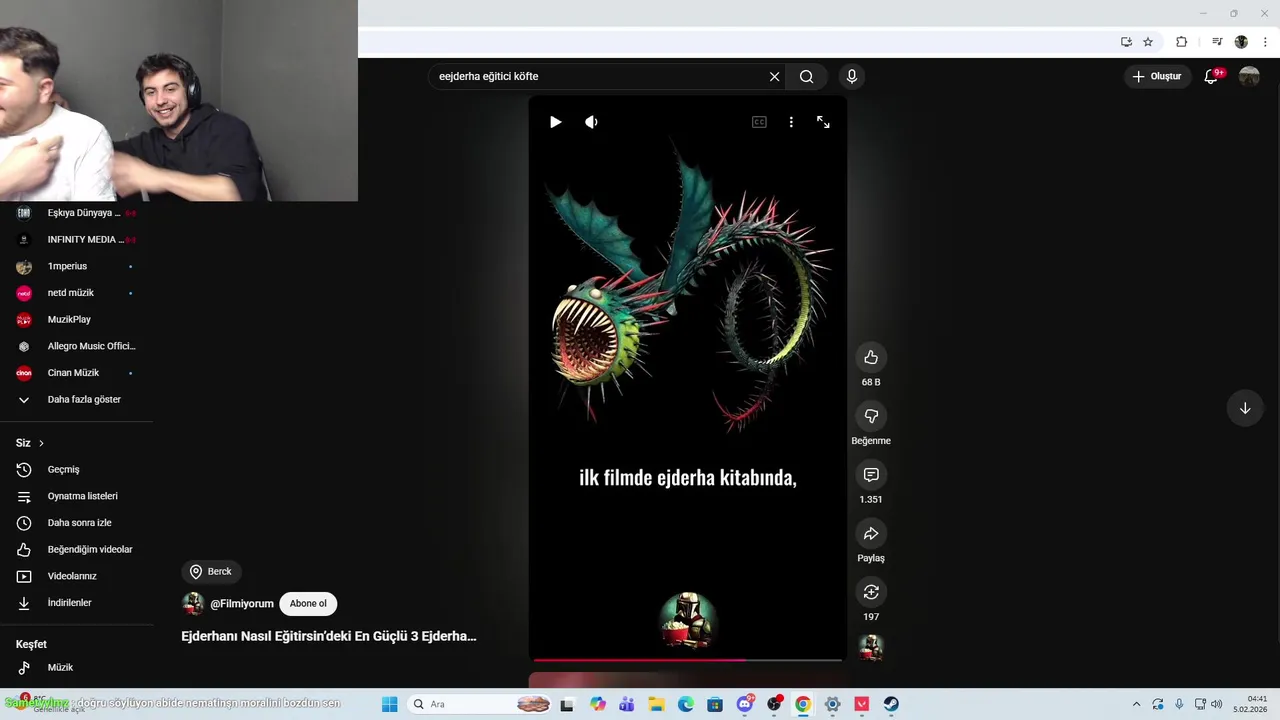Open the 1.351 comments panel
This screenshot has width=1280, height=720.
pos(871,474)
